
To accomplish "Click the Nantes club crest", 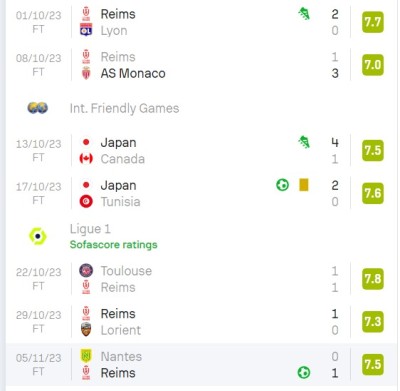I will click(86, 356).
